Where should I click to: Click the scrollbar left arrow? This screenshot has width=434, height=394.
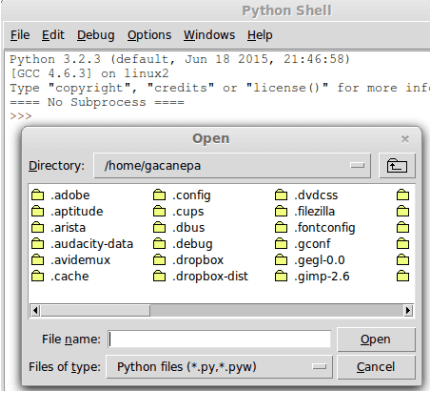click(35, 311)
